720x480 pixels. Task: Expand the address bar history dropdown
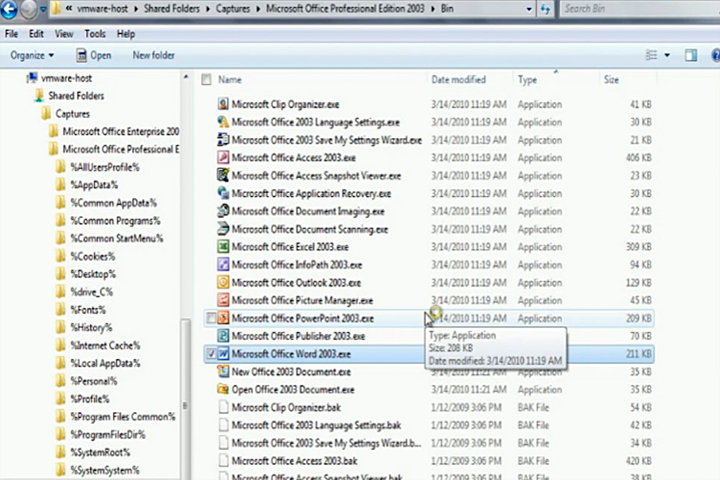click(x=529, y=9)
